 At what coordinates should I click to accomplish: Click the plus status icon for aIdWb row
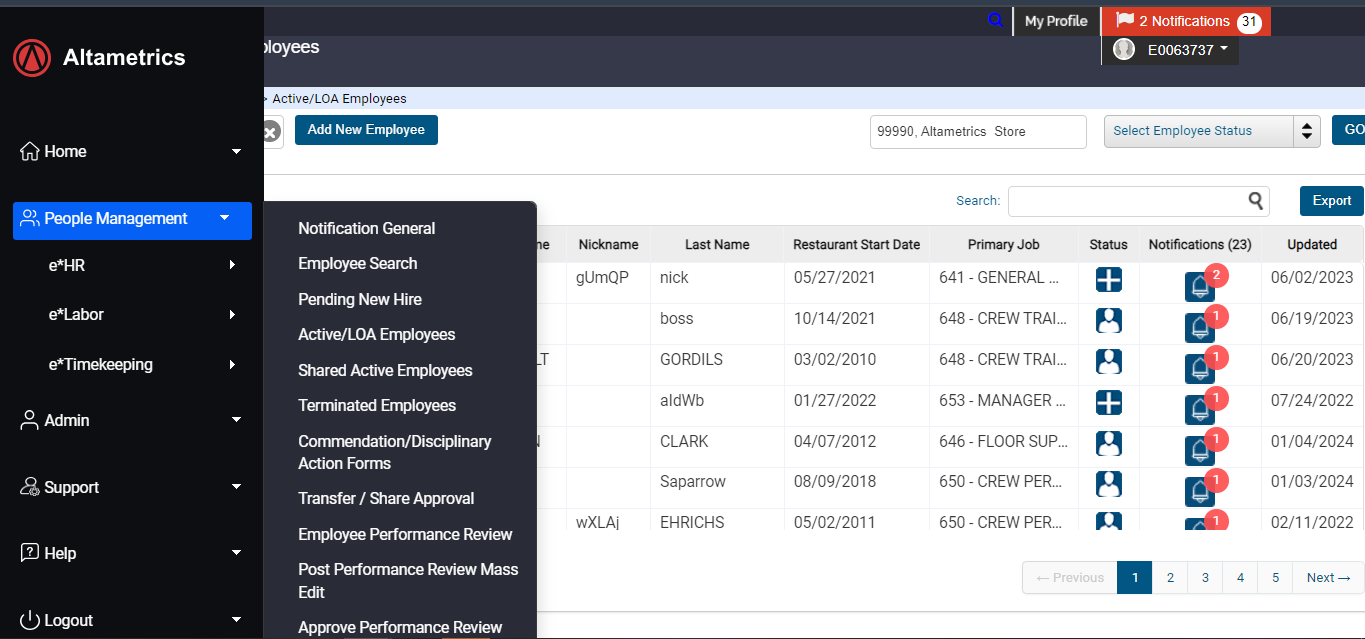(x=1108, y=402)
